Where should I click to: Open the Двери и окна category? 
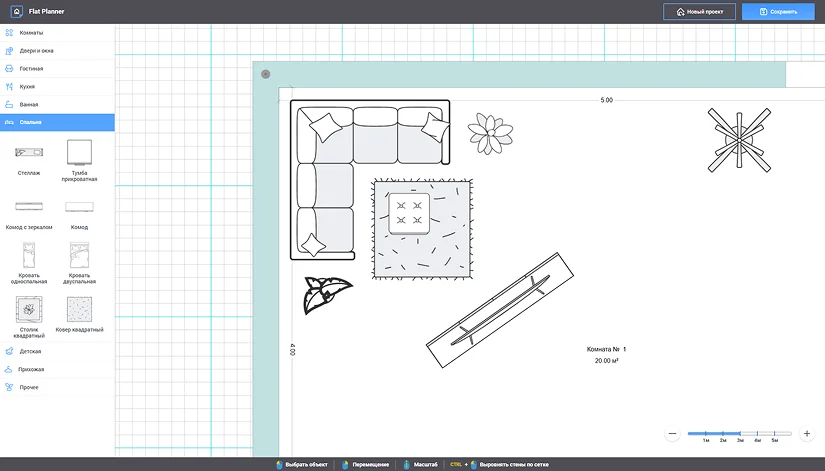57,51
